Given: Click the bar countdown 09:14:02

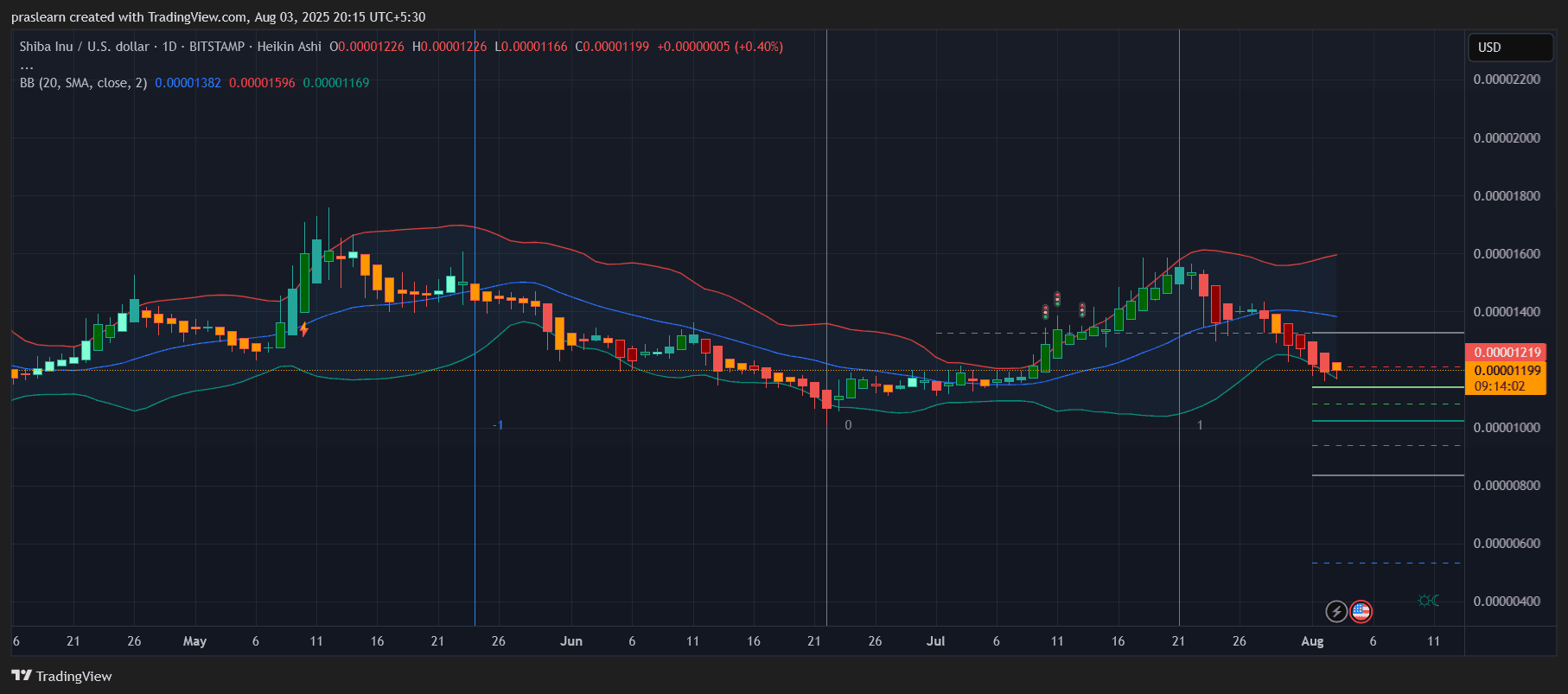Looking at the screenshot, I should [1500, 386].
